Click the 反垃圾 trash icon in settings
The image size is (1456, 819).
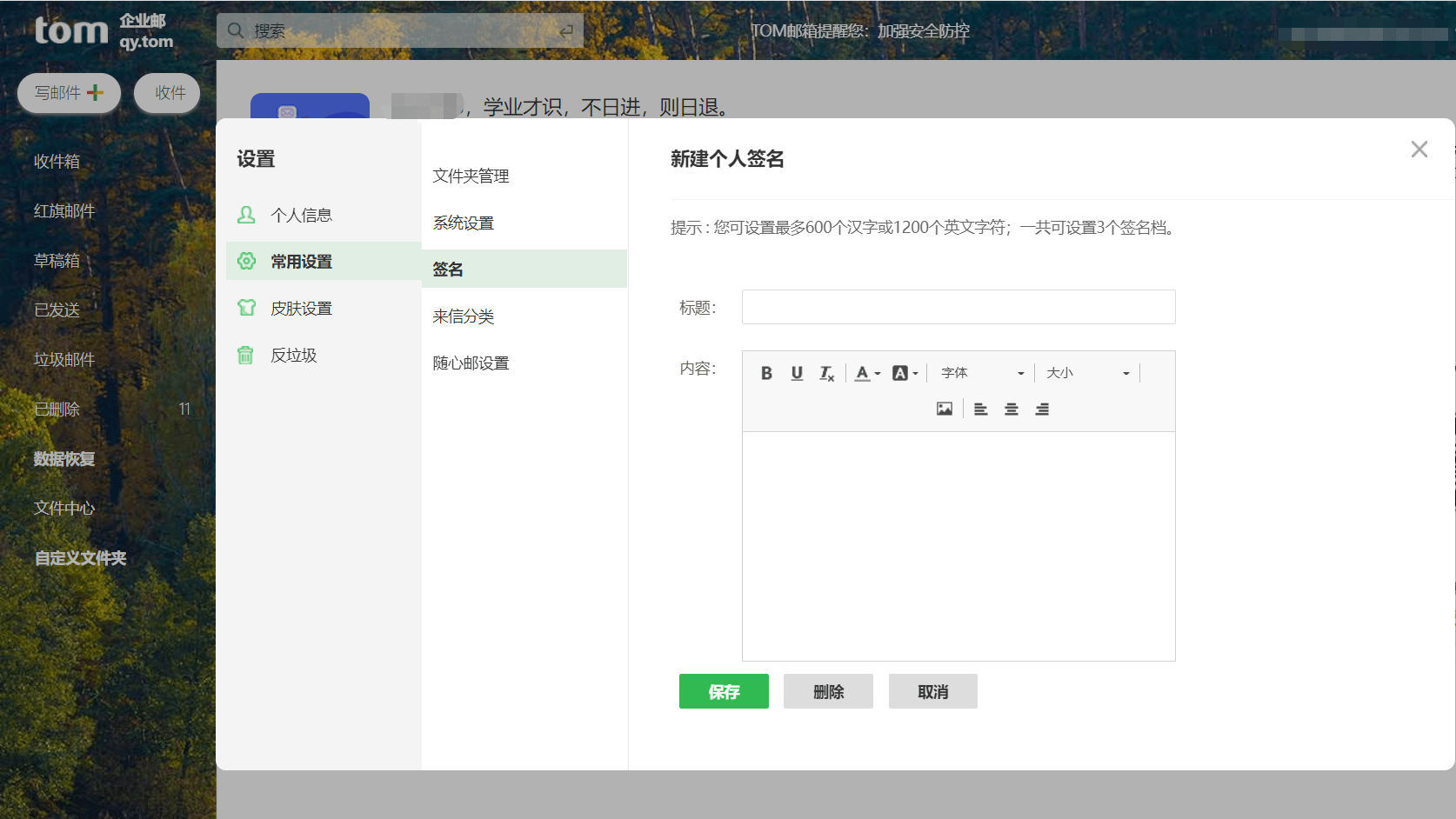pos(245,355)
